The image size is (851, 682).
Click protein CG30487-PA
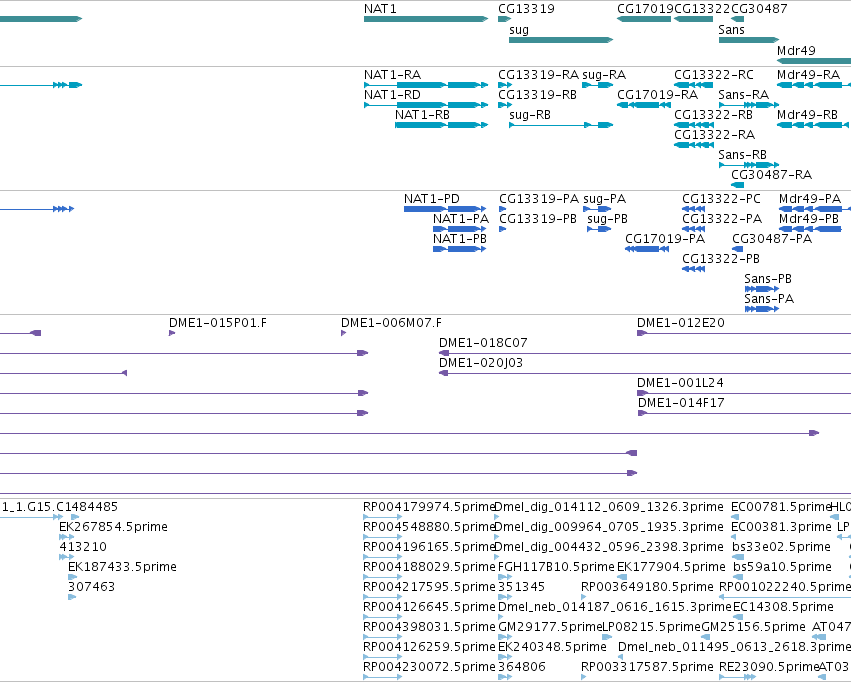[x=738, y=249]
